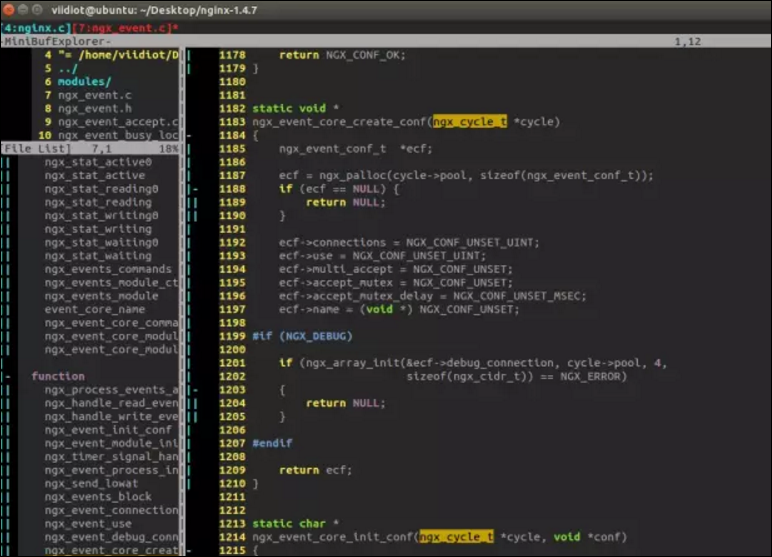Toggle fold marker at line 1188
Viewport: 772px width, 557px height.
196,189
